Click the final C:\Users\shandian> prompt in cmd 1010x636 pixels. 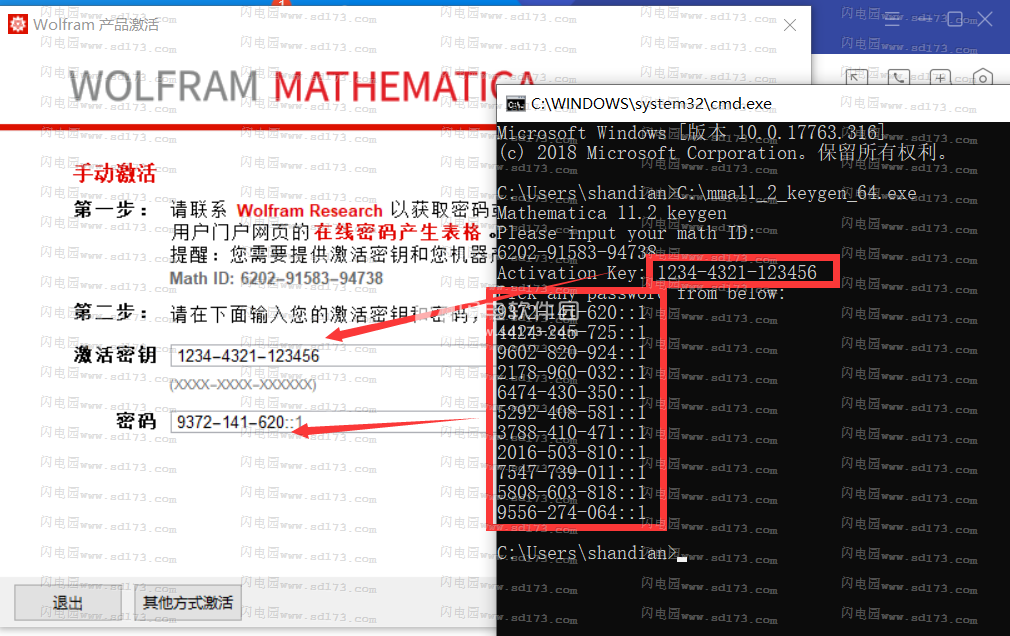click(x=587, y=553)
